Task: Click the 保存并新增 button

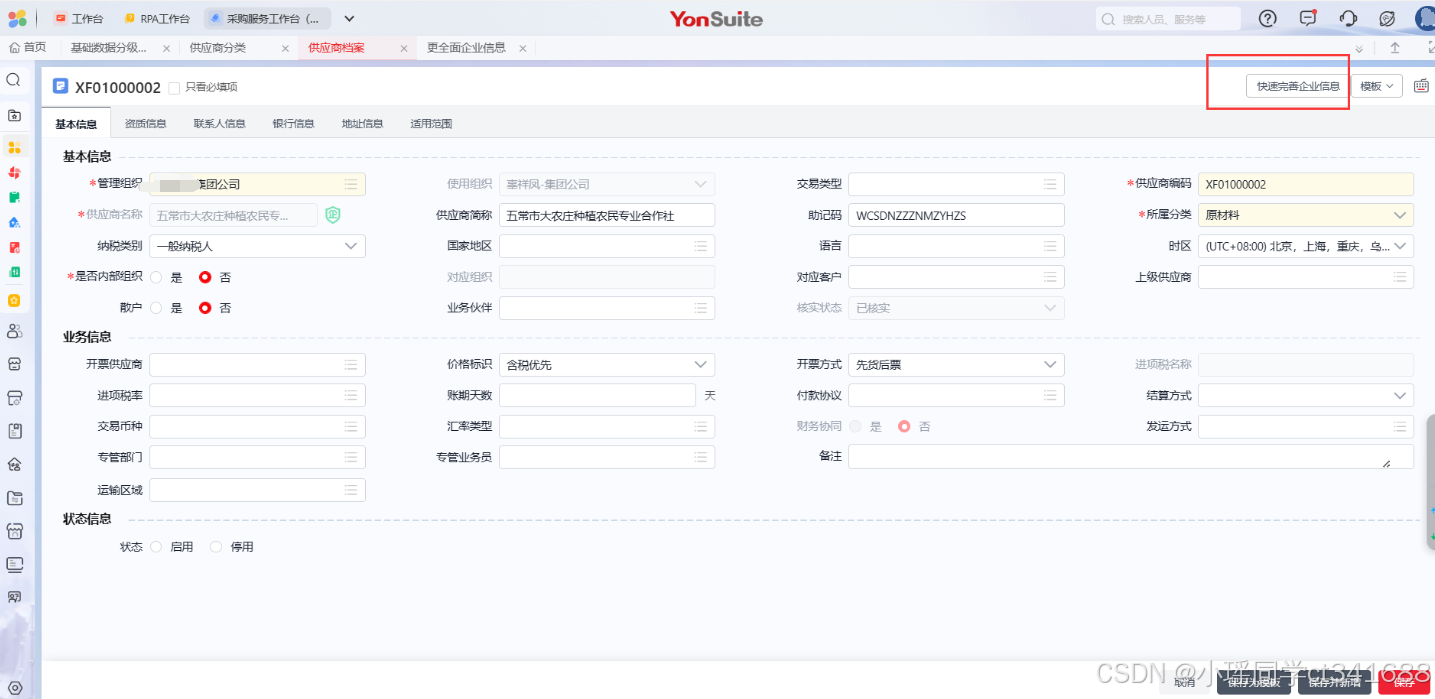Action: [1334, 683]
